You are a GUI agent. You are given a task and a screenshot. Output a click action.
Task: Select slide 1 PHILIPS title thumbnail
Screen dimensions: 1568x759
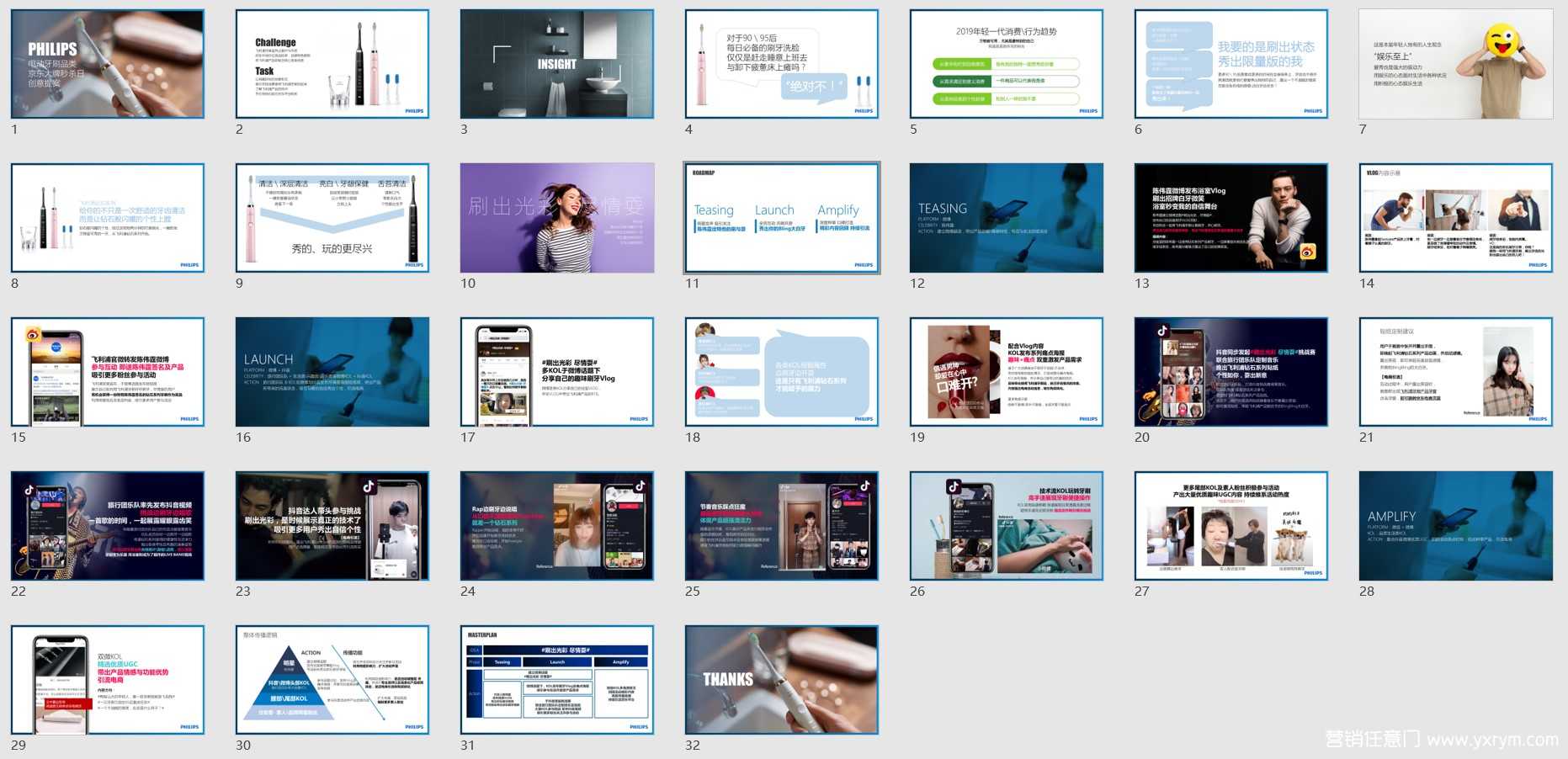[x=108, y=64]
